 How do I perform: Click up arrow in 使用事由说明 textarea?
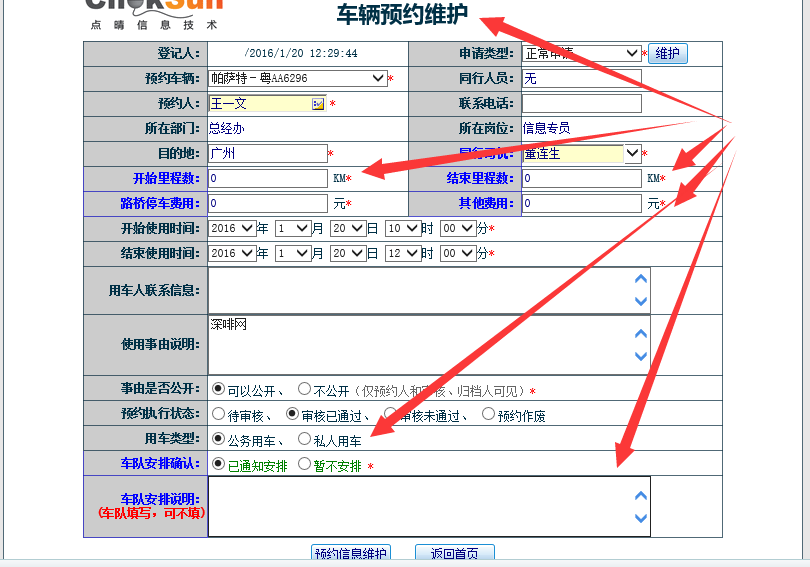641,333
